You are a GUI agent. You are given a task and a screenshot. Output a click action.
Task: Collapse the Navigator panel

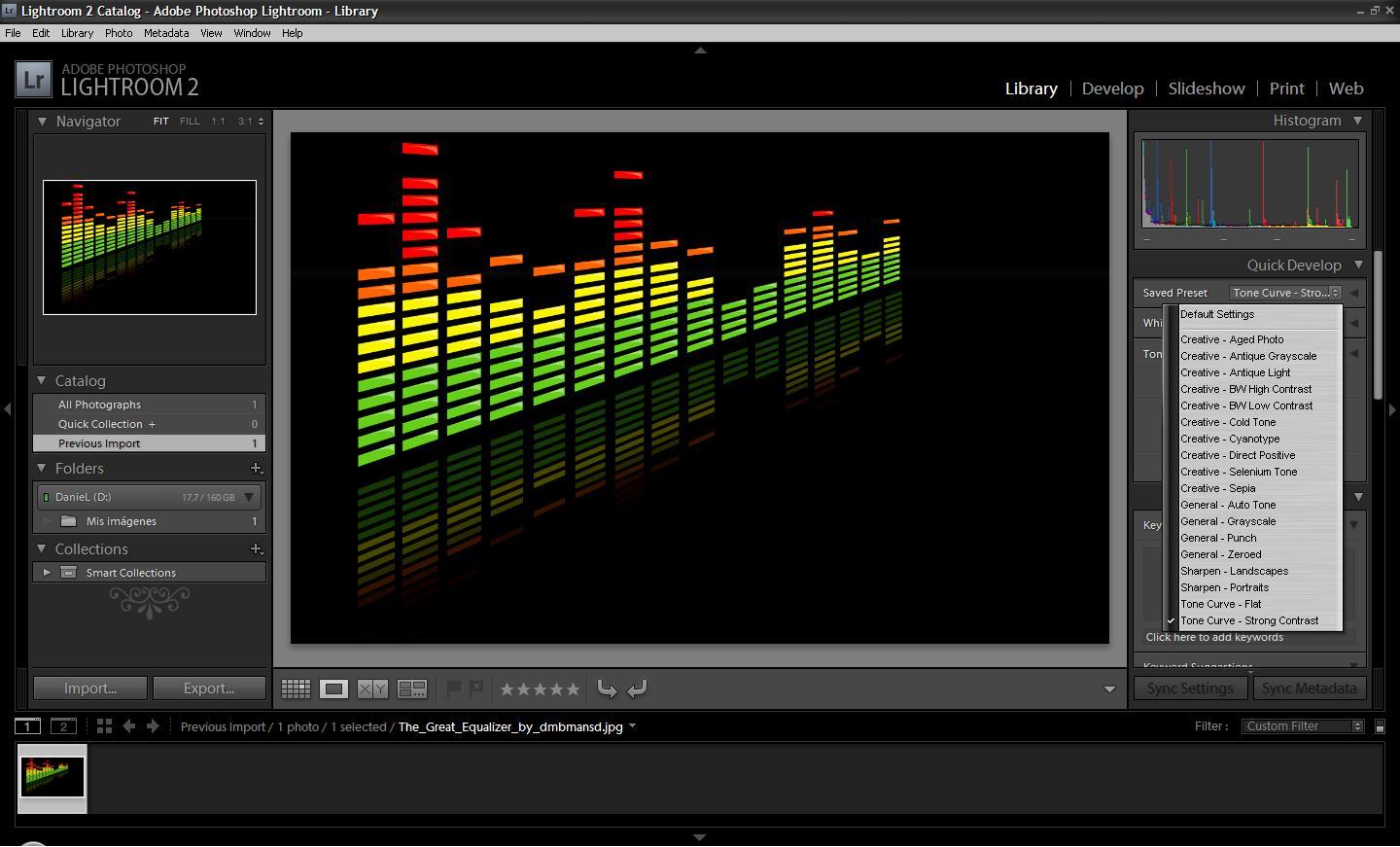[42, 122]
